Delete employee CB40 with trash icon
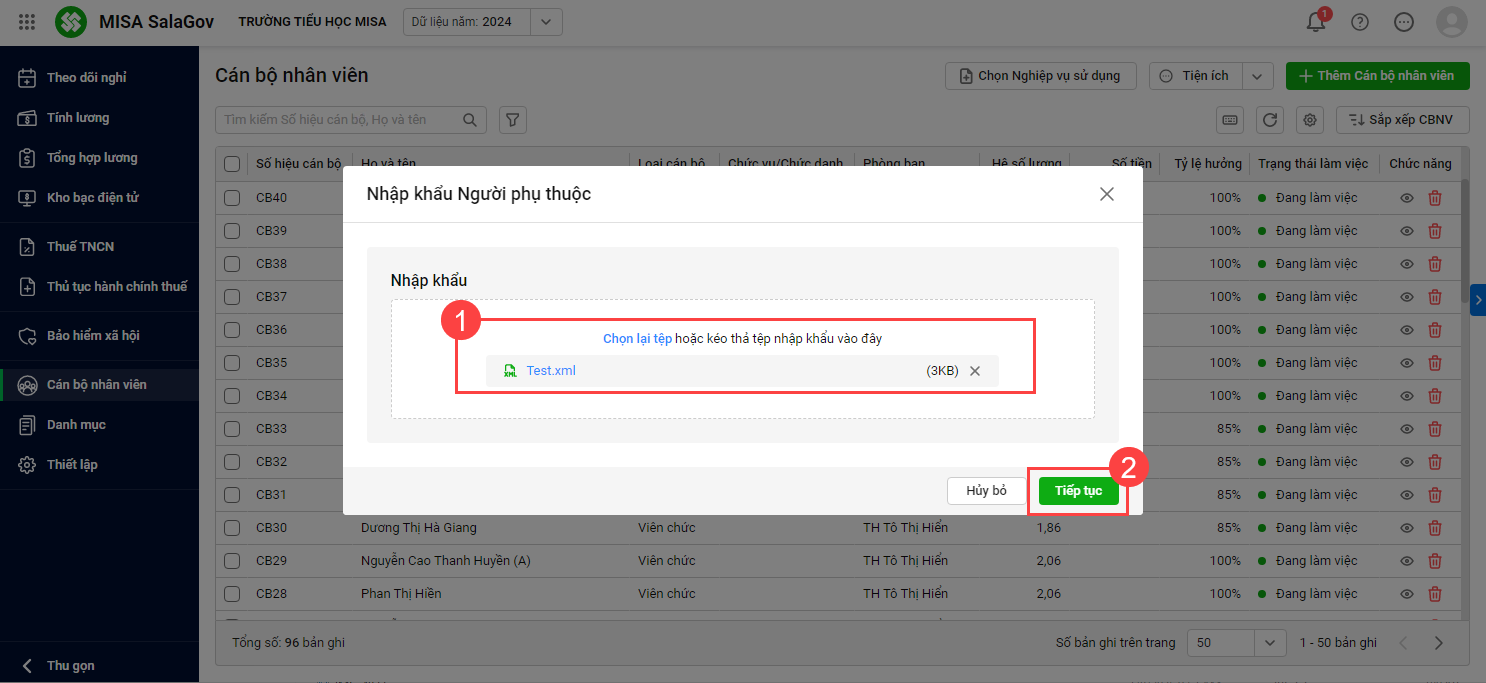The height and width of the screenshot is (683, 1486). (1435, 198)
